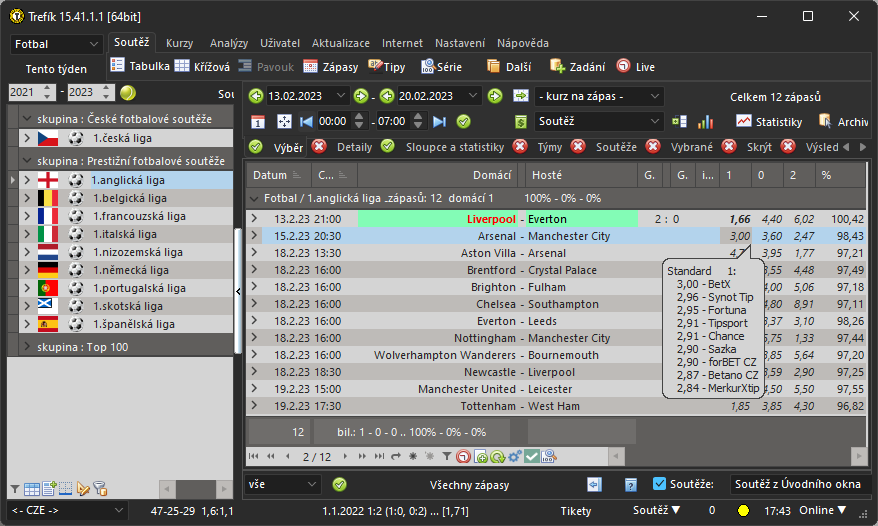Open the Zápasy matches view
The image size is (878, 526).
(x=330, y=67)
